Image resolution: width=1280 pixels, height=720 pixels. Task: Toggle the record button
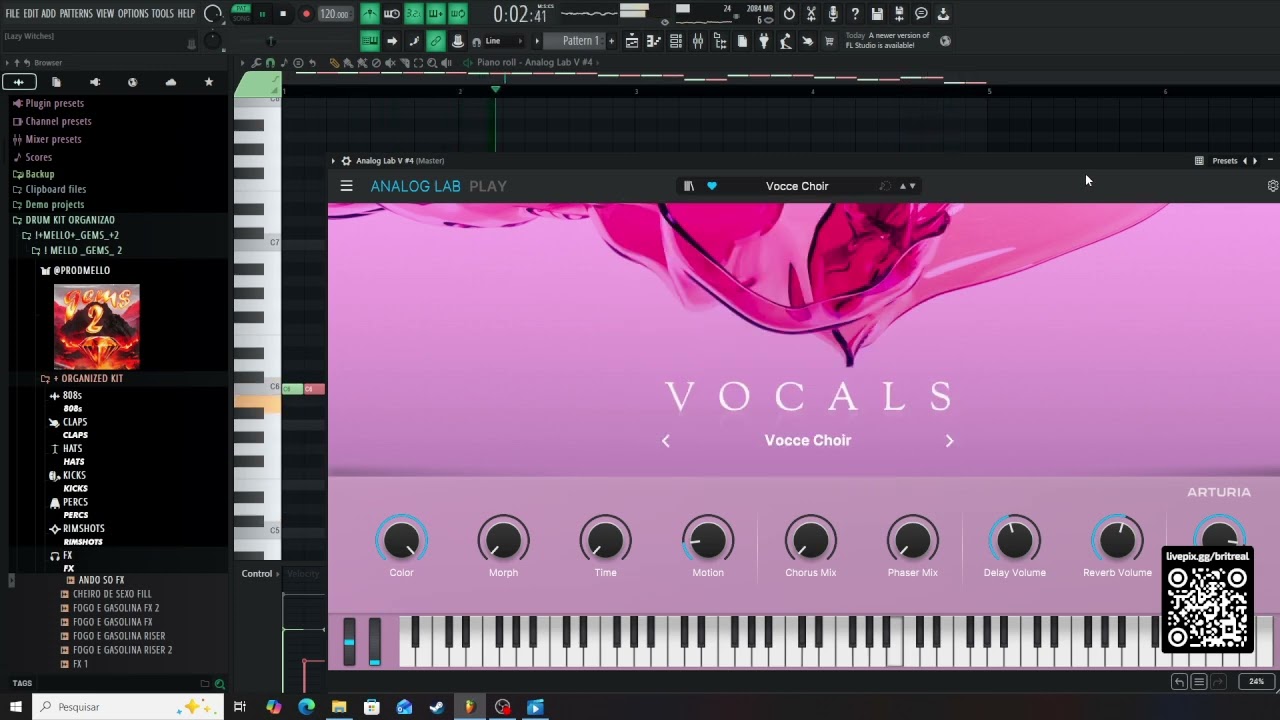[306, 14]
